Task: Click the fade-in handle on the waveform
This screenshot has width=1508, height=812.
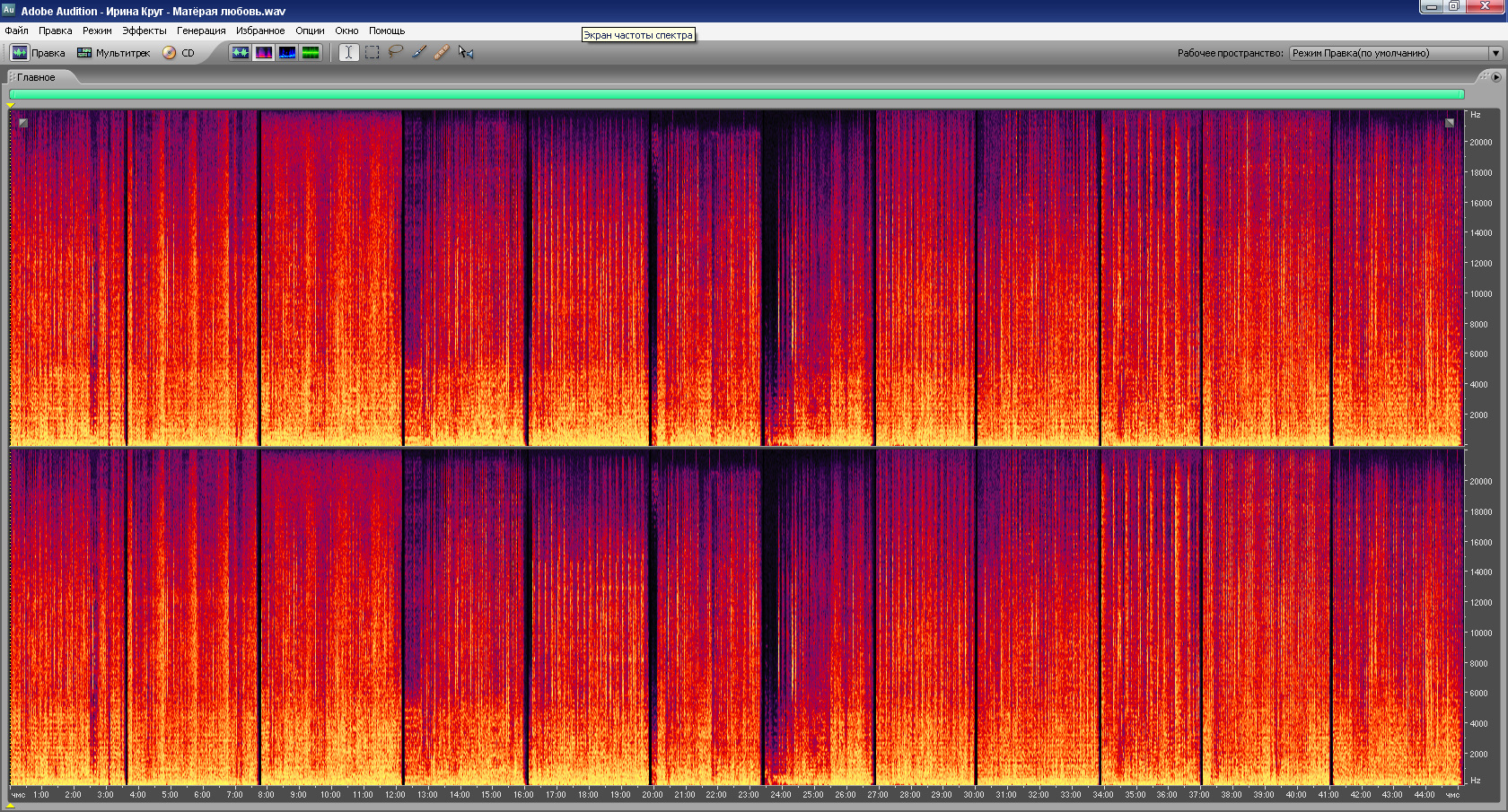Action: point(23,123)
